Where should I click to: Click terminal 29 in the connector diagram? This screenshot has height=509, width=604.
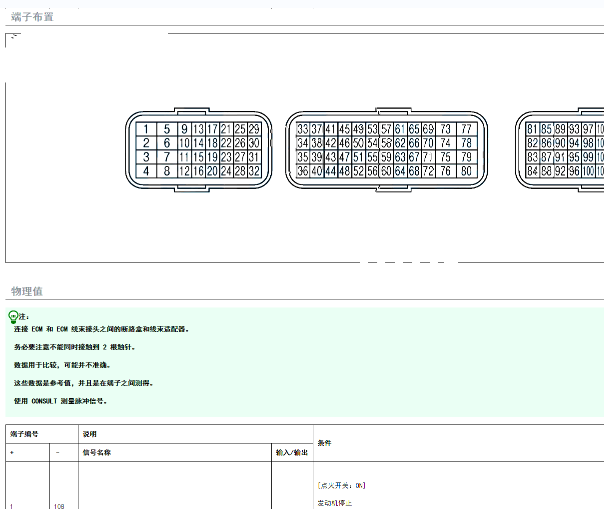(x=254, y=129)
